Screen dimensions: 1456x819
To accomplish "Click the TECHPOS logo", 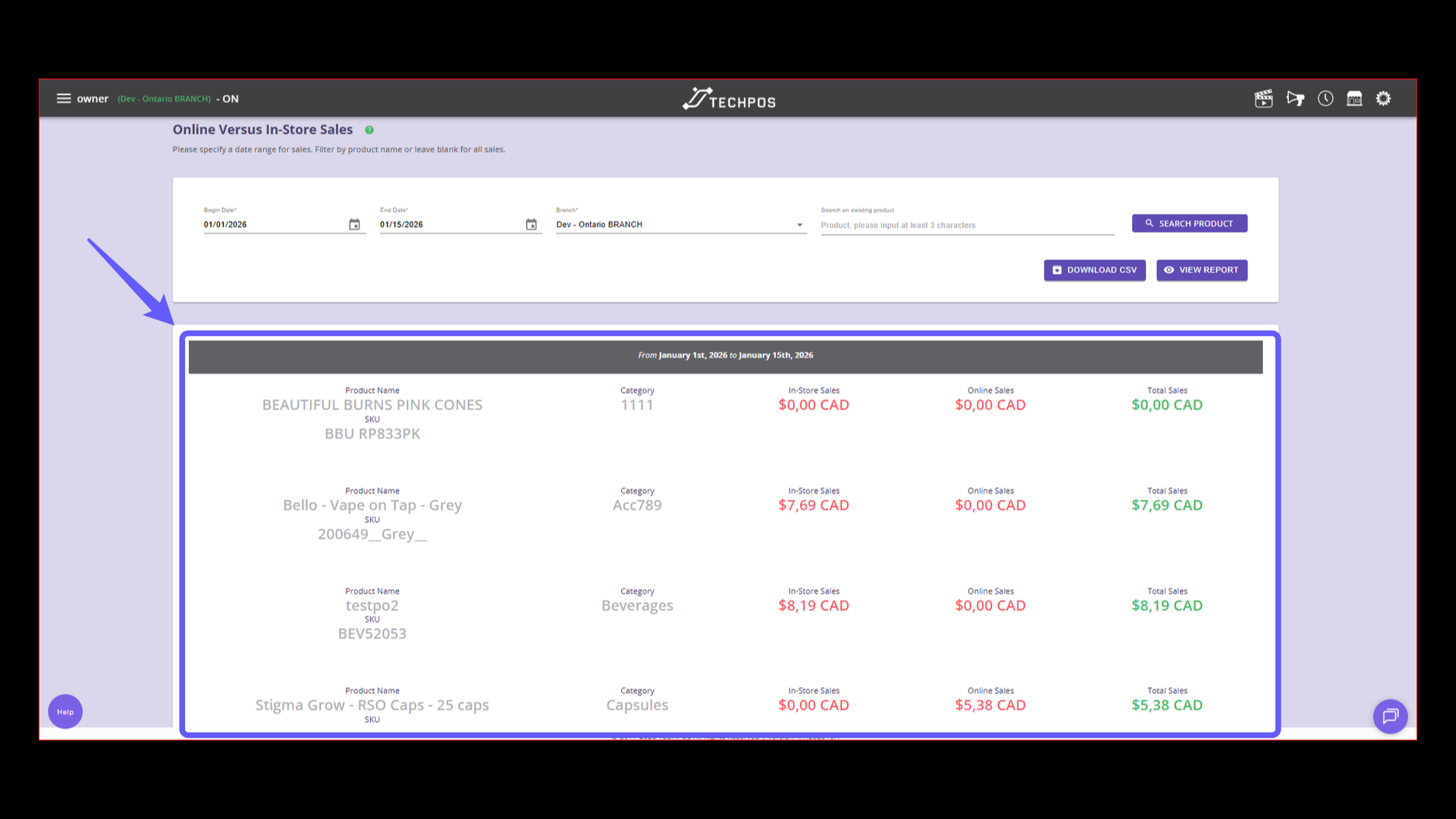I will coord(728,98).
